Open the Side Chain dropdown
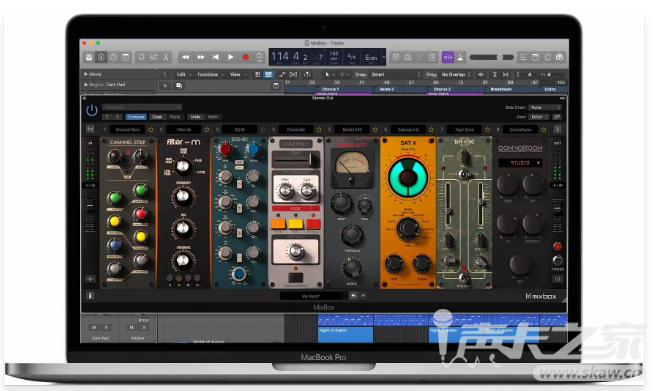The image size is (656, 391). point(545,107)
